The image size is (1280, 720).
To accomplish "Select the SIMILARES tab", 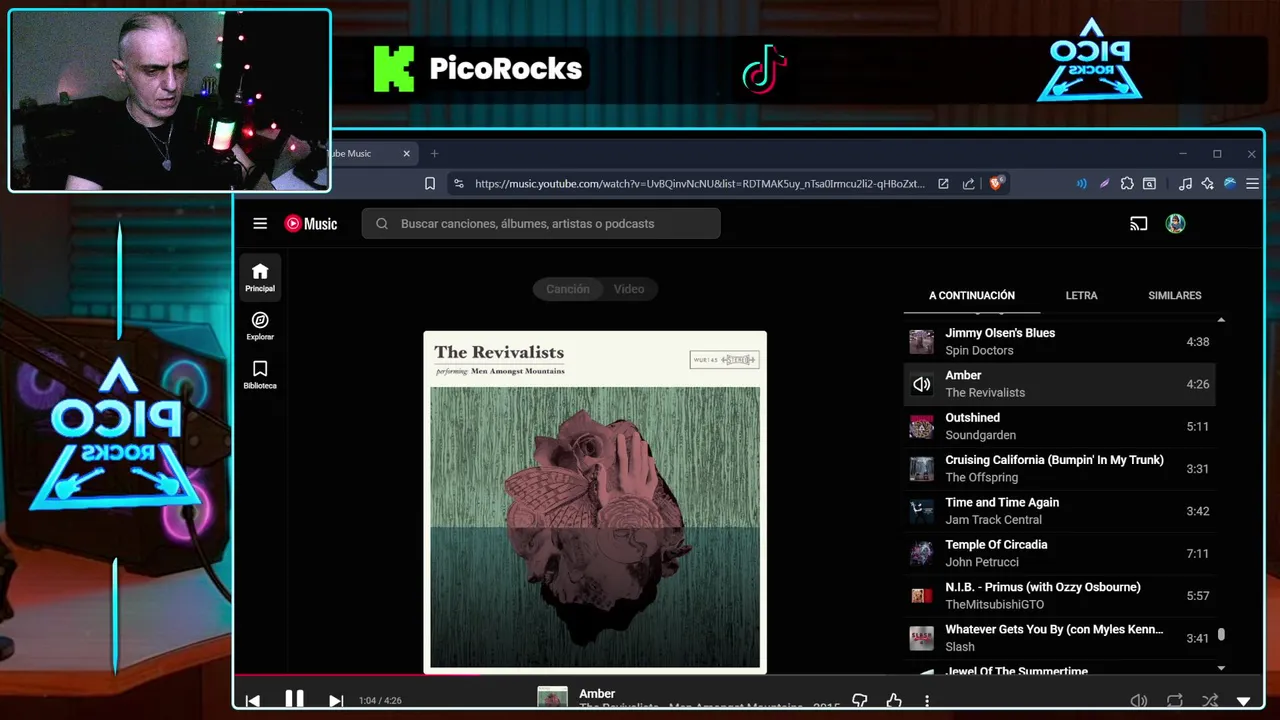I will (x=1175, y=296).
